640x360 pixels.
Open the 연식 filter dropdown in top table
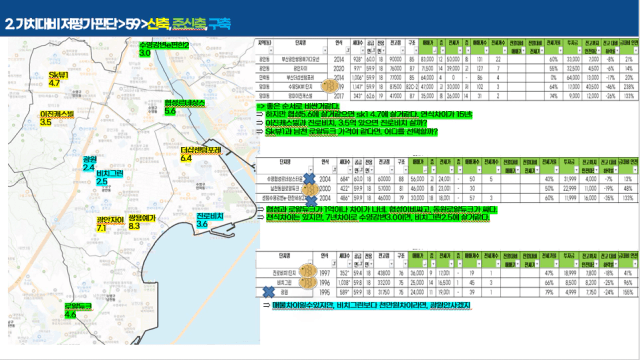click(348, 50)
